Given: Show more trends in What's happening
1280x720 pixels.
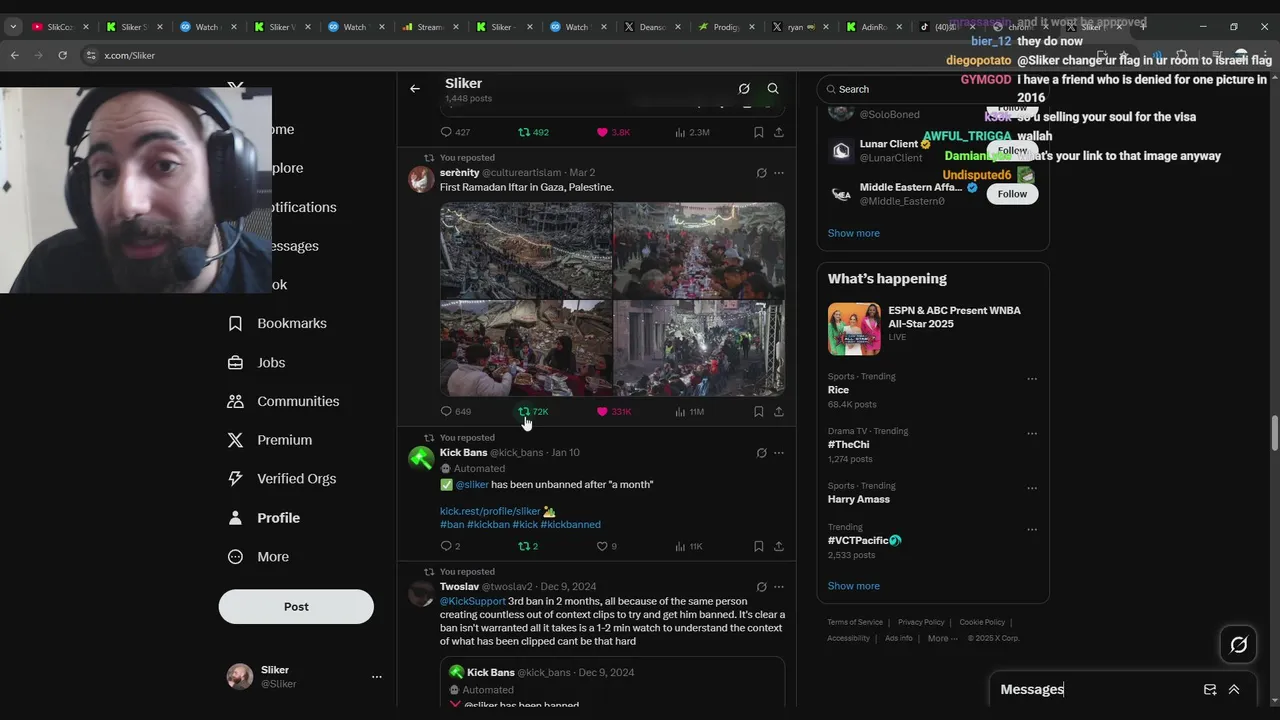Looking at the screenshot, I should coord(853,586).
